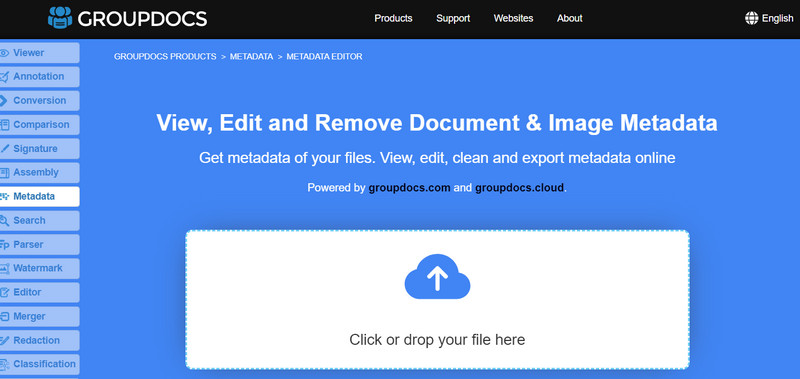Follow the METADATA breadcrumb link
The height and width of the screenshot is (379, 800).
[252, 57]
